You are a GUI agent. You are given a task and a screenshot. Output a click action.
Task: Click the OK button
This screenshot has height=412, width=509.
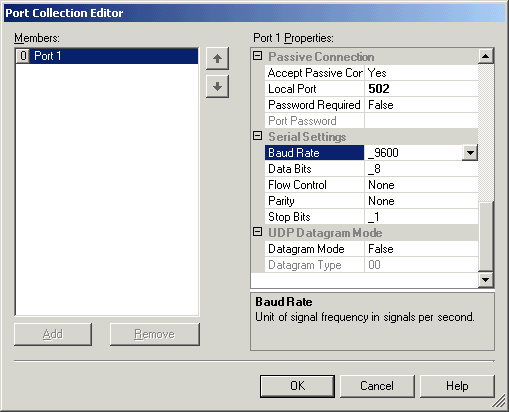coord(297,386)
